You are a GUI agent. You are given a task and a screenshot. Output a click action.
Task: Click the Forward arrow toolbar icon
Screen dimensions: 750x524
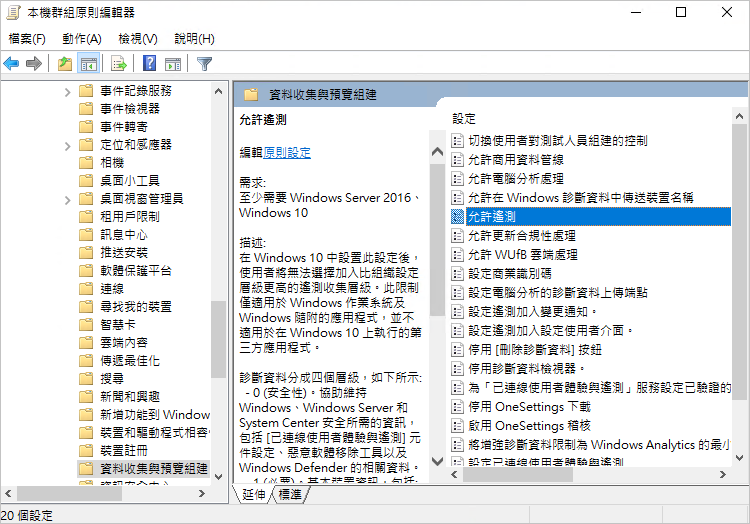[x=33, y=63]
